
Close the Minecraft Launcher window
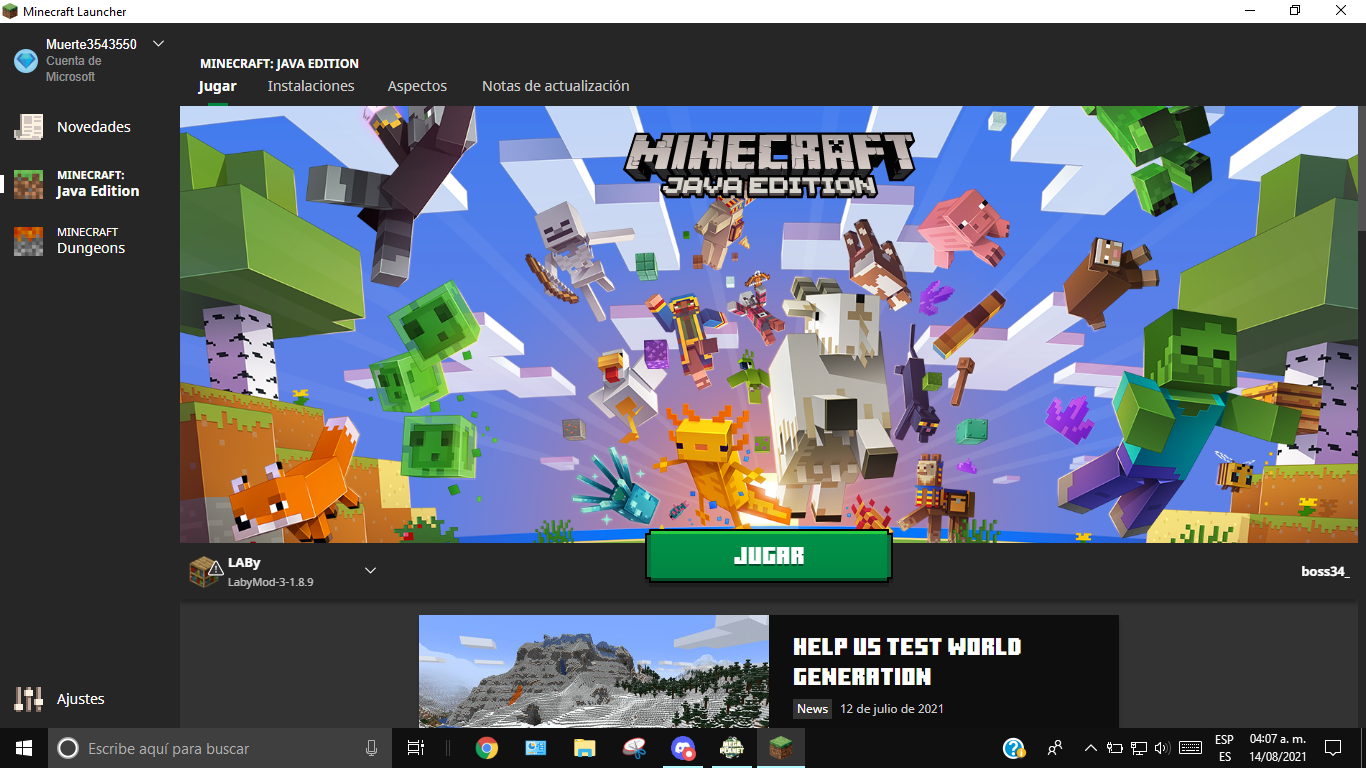point(1342,11)
